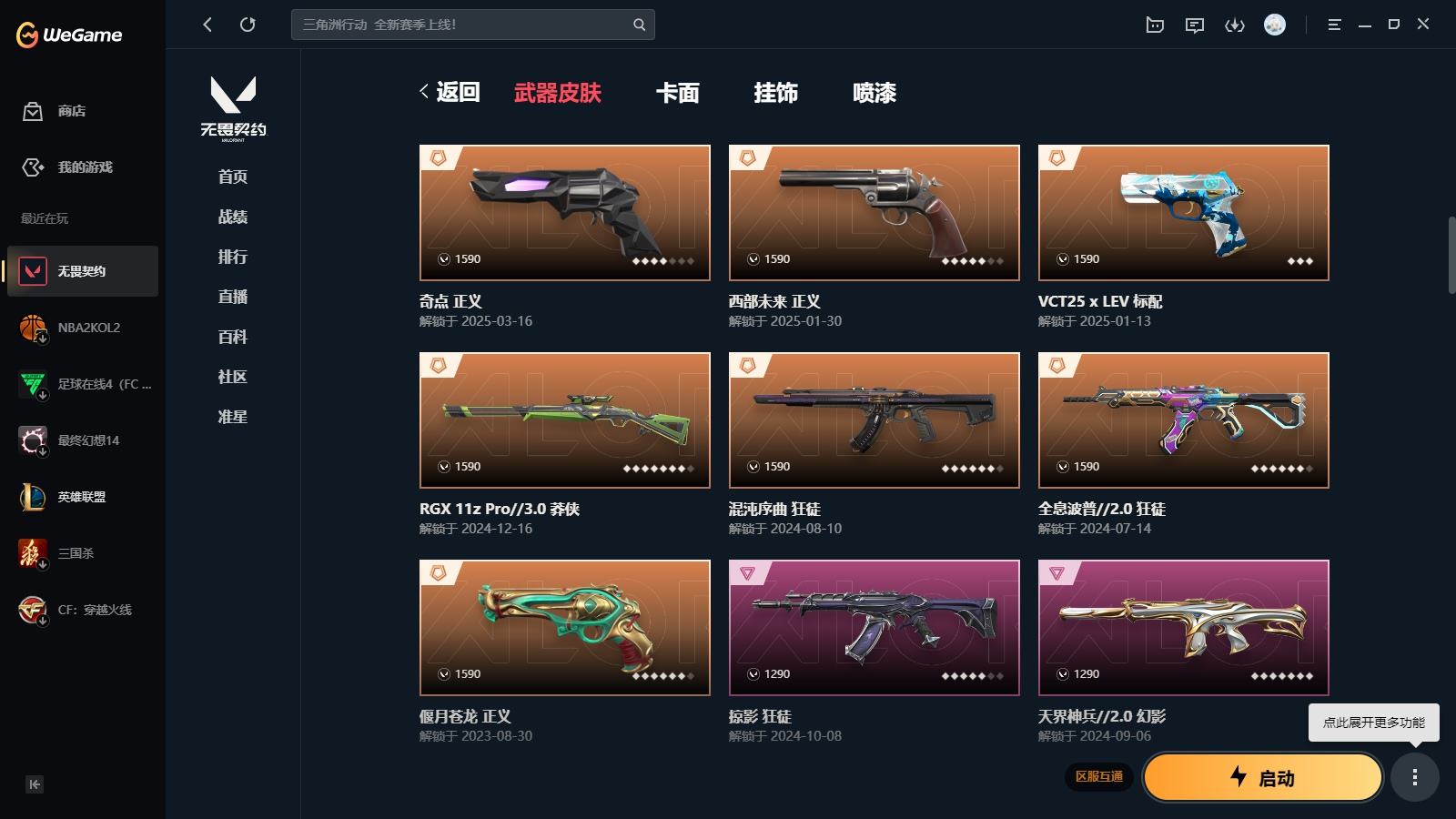Click the 返回 back link
The image size is (1456, 819).
coord(450,92)
